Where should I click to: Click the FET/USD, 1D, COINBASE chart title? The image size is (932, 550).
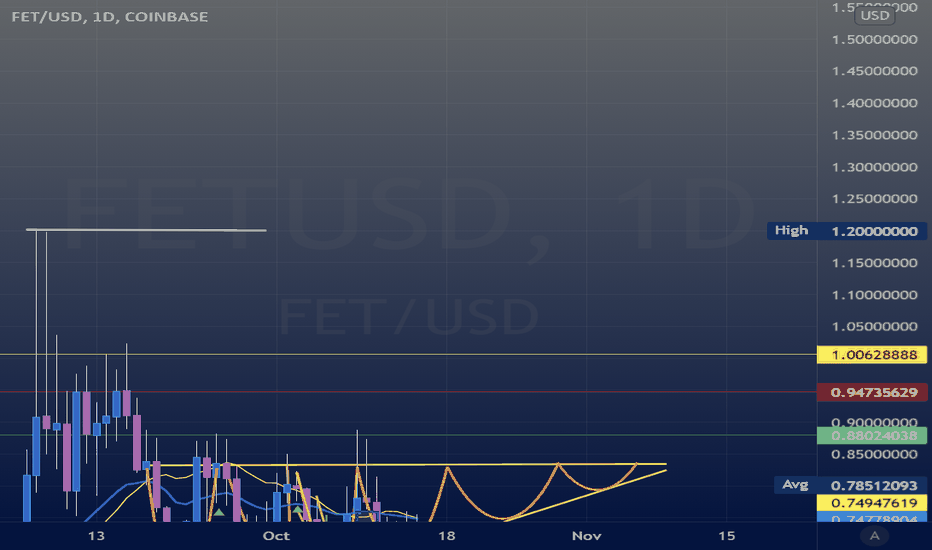point(110,17)
